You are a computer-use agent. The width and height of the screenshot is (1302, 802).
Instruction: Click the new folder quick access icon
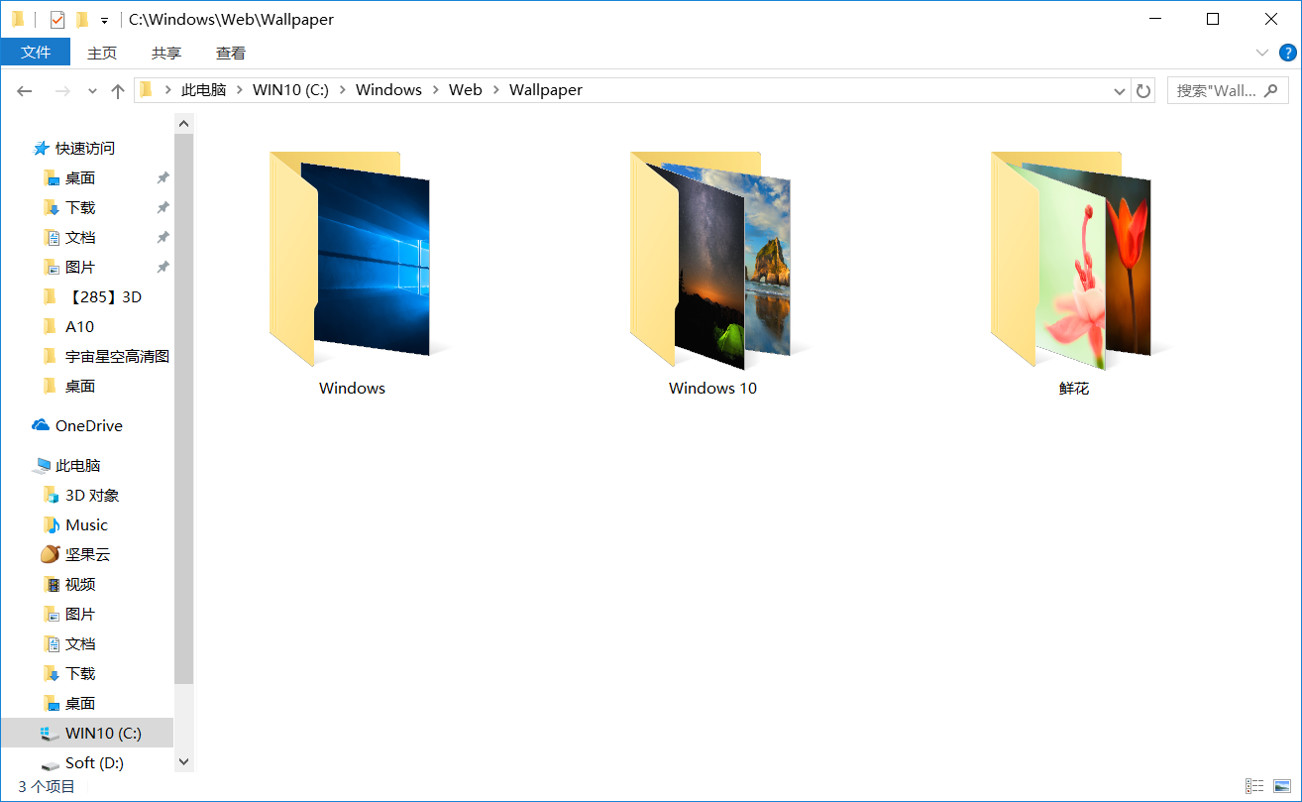click(x=82, y=19)
